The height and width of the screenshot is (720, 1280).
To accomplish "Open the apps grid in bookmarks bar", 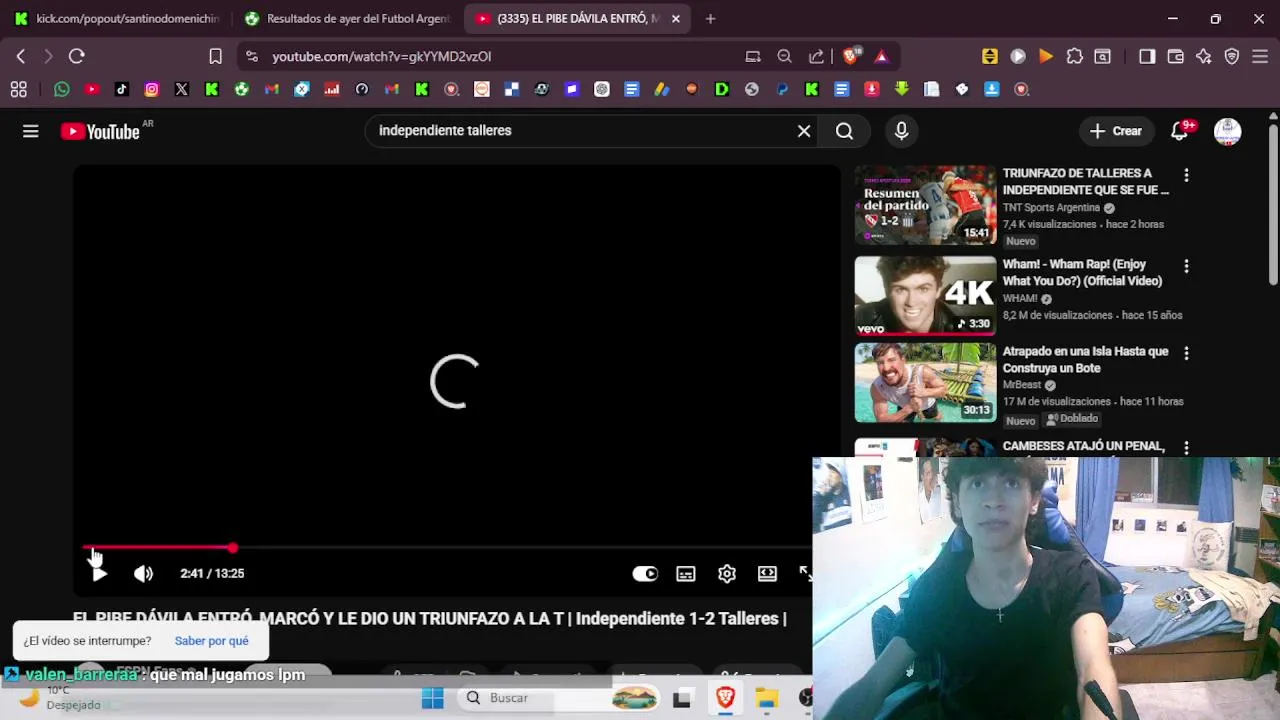I will 19,90.
